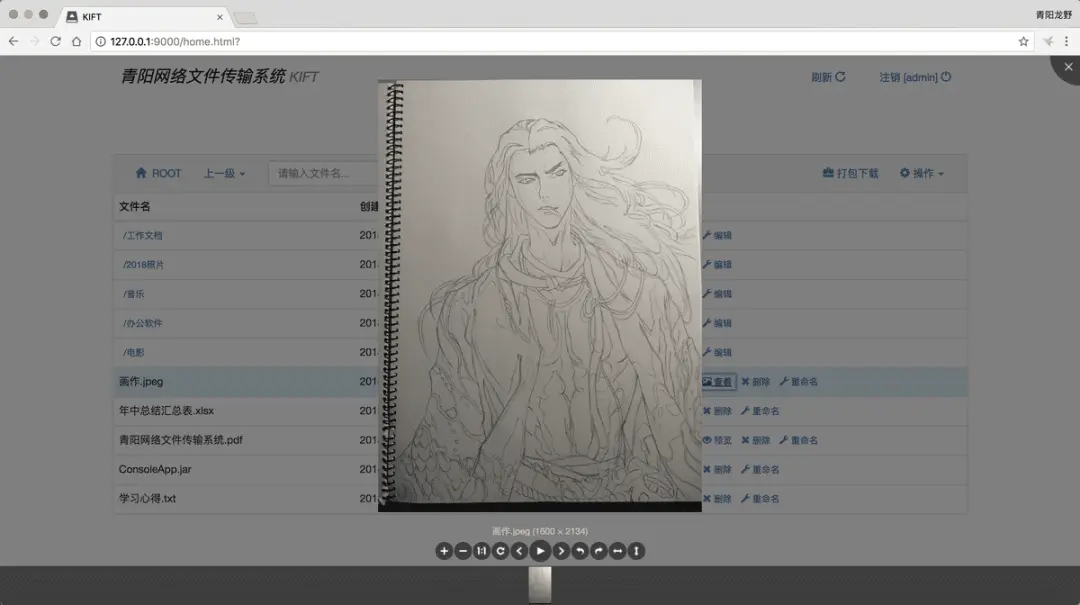Edit the /办公软件 folder with 编辑
The image size is (1080, 605).
click(717, 323)
